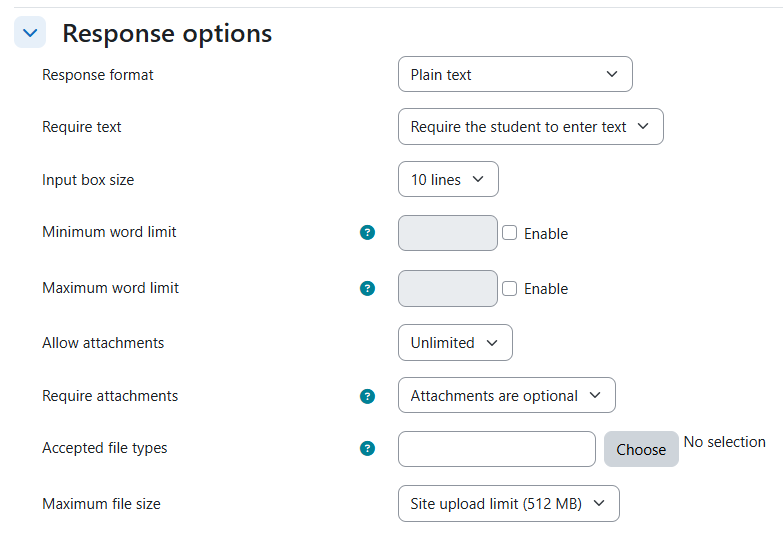Open help for Minimum word limit

pos(368,232)
